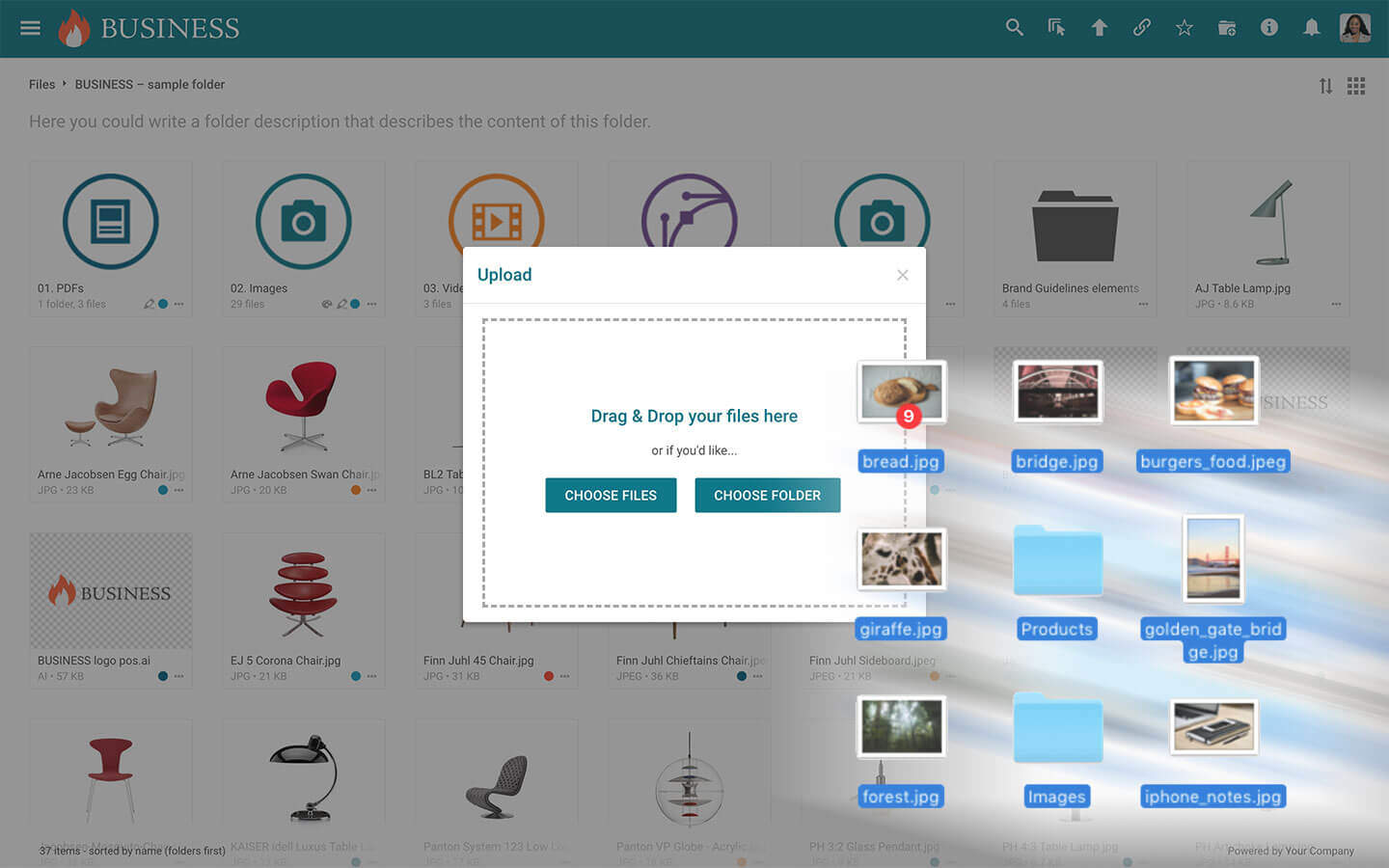Open more options for AJ Table Lamp.jpg

(x=1336, y=304)
